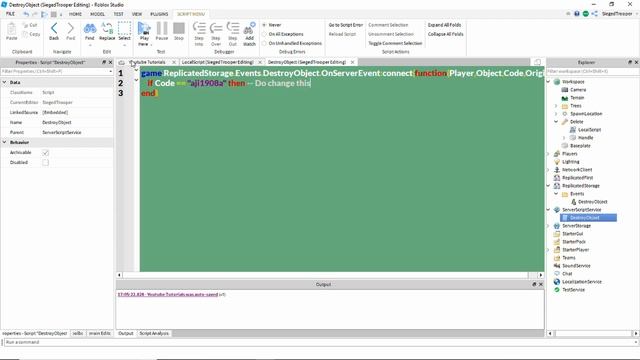Toggle the Disabled checkbox
The image size is (640, 360).
pyautogui.click(x=45, y=162)
